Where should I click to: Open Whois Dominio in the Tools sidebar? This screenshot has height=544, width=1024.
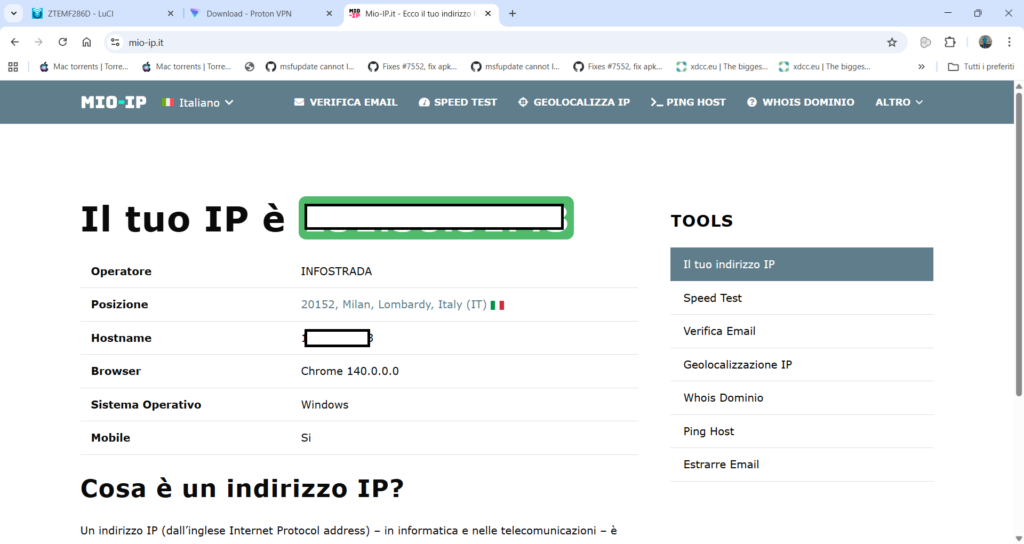pos(723,398)
